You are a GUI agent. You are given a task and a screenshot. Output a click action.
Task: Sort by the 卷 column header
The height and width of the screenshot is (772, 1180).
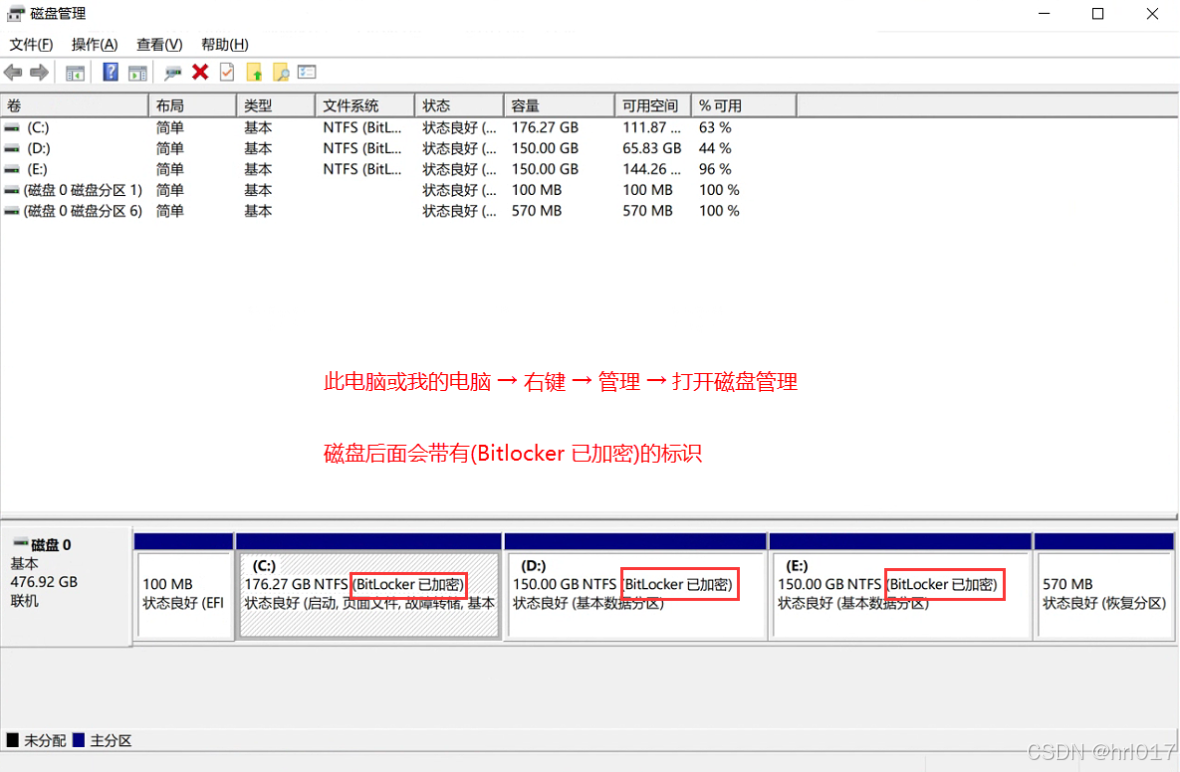[75, 106]
